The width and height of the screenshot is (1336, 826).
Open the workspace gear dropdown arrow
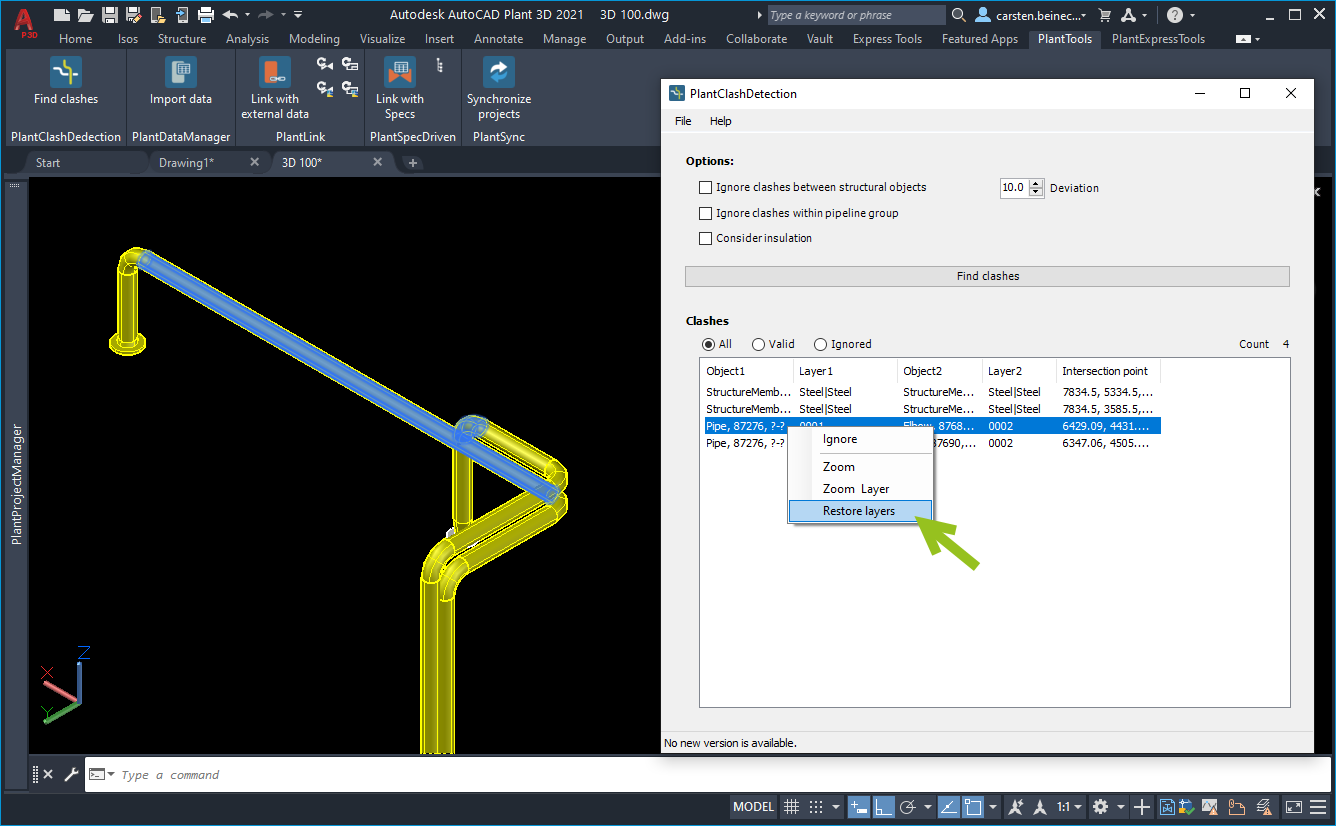(1120, 807)
